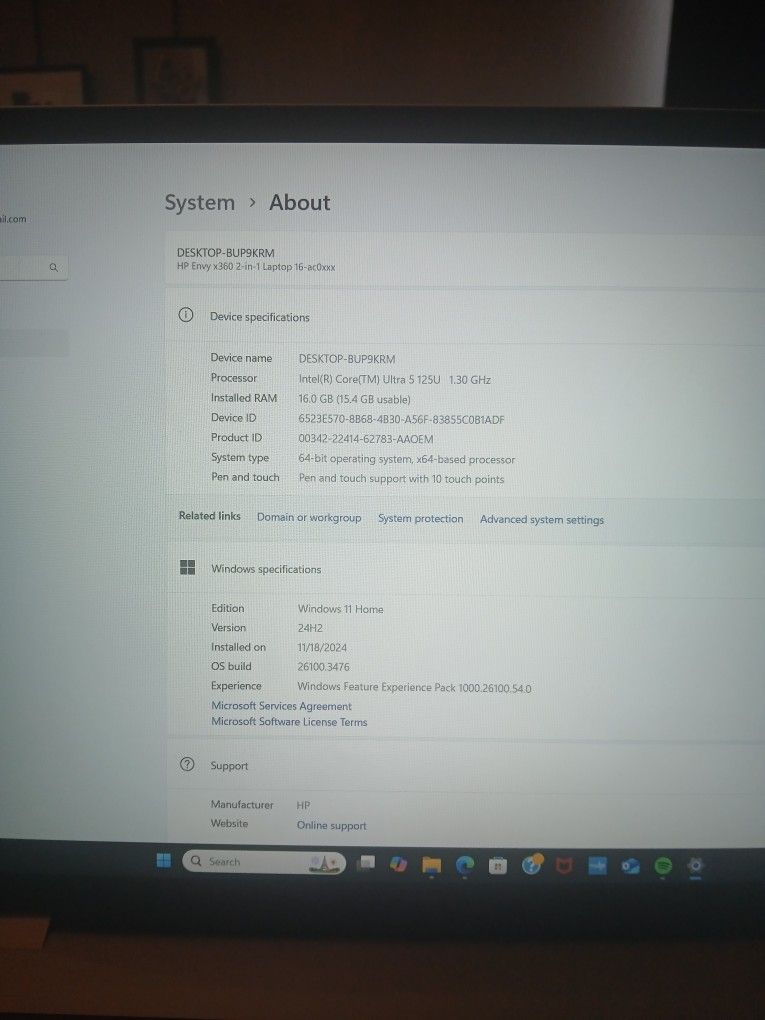Select the HP Envy x360 2-in-1 model text

coord(256,267)
